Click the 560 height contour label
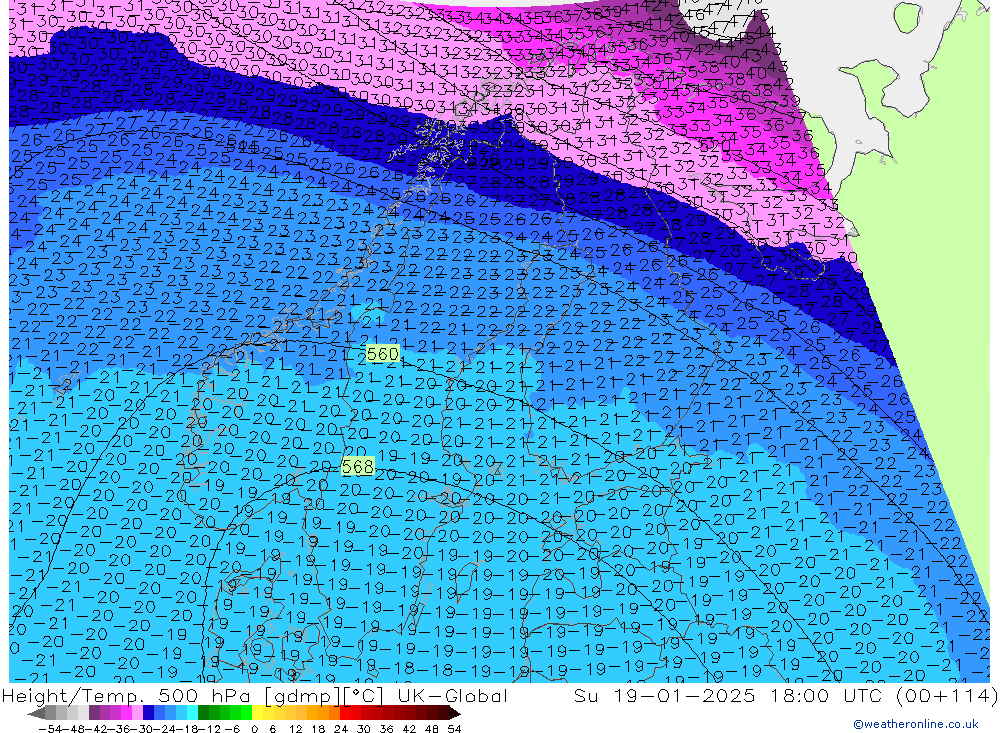Screen dimensions: 1000x733 pyautogui.click(x=383, y=354)
